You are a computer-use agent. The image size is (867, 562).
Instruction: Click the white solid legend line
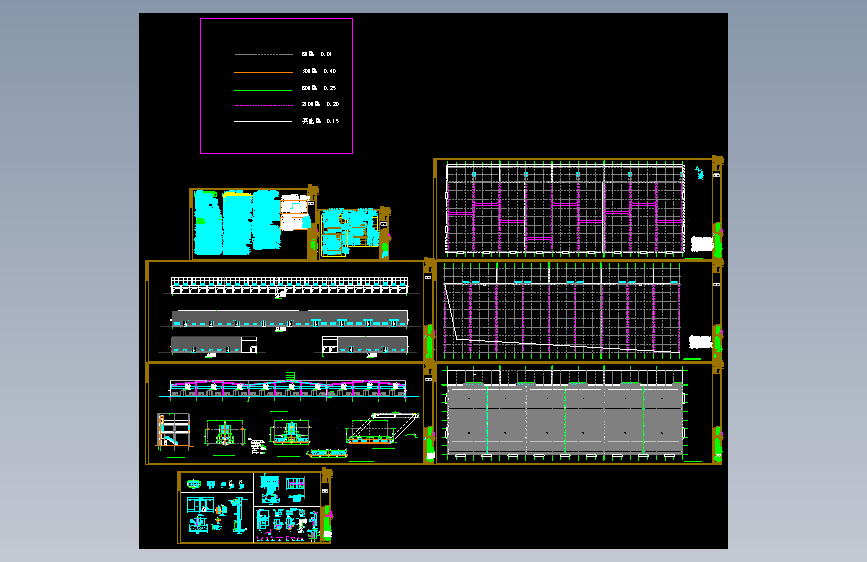(263, 121)
